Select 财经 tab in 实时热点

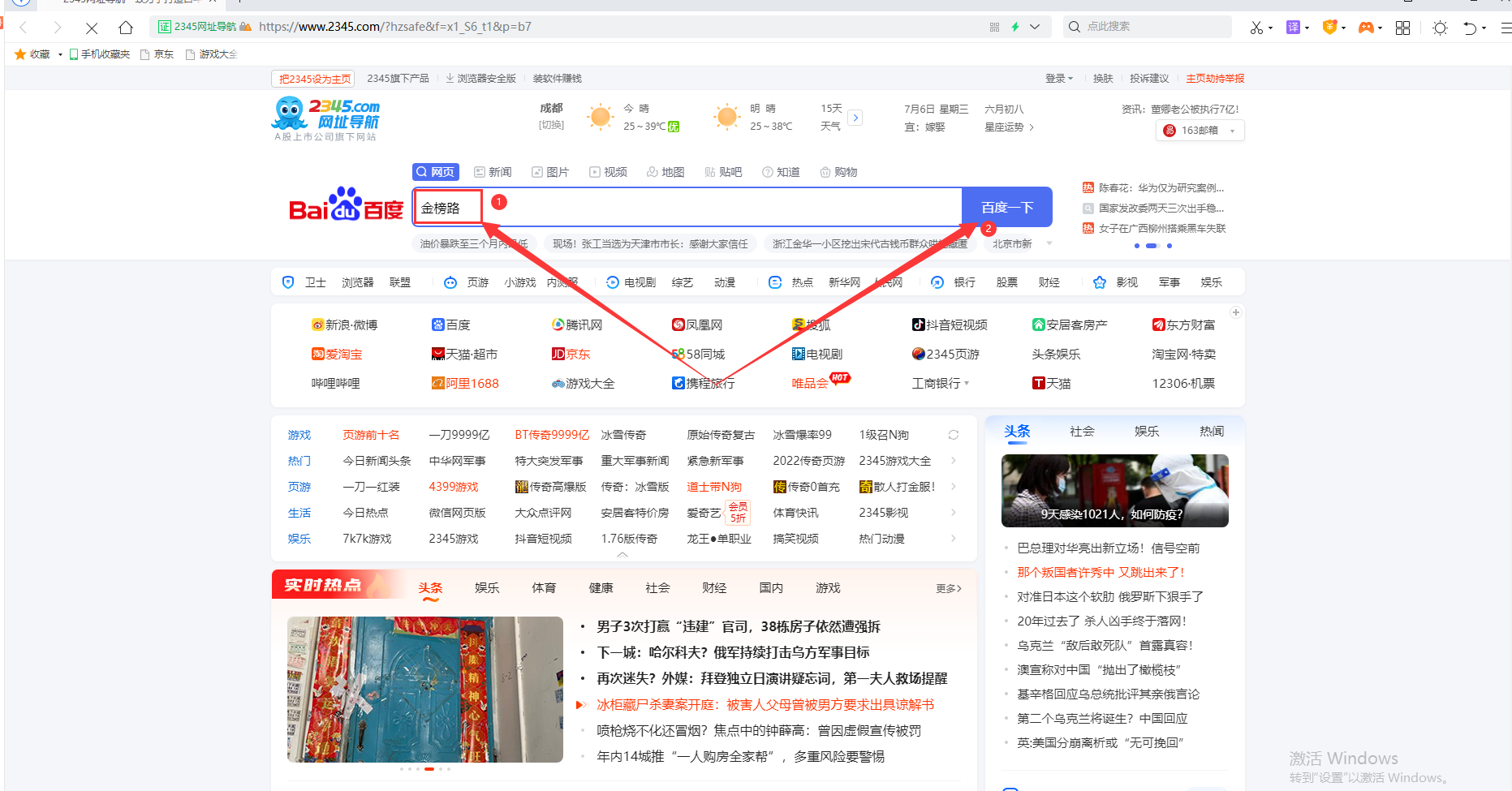coord(714,588)
